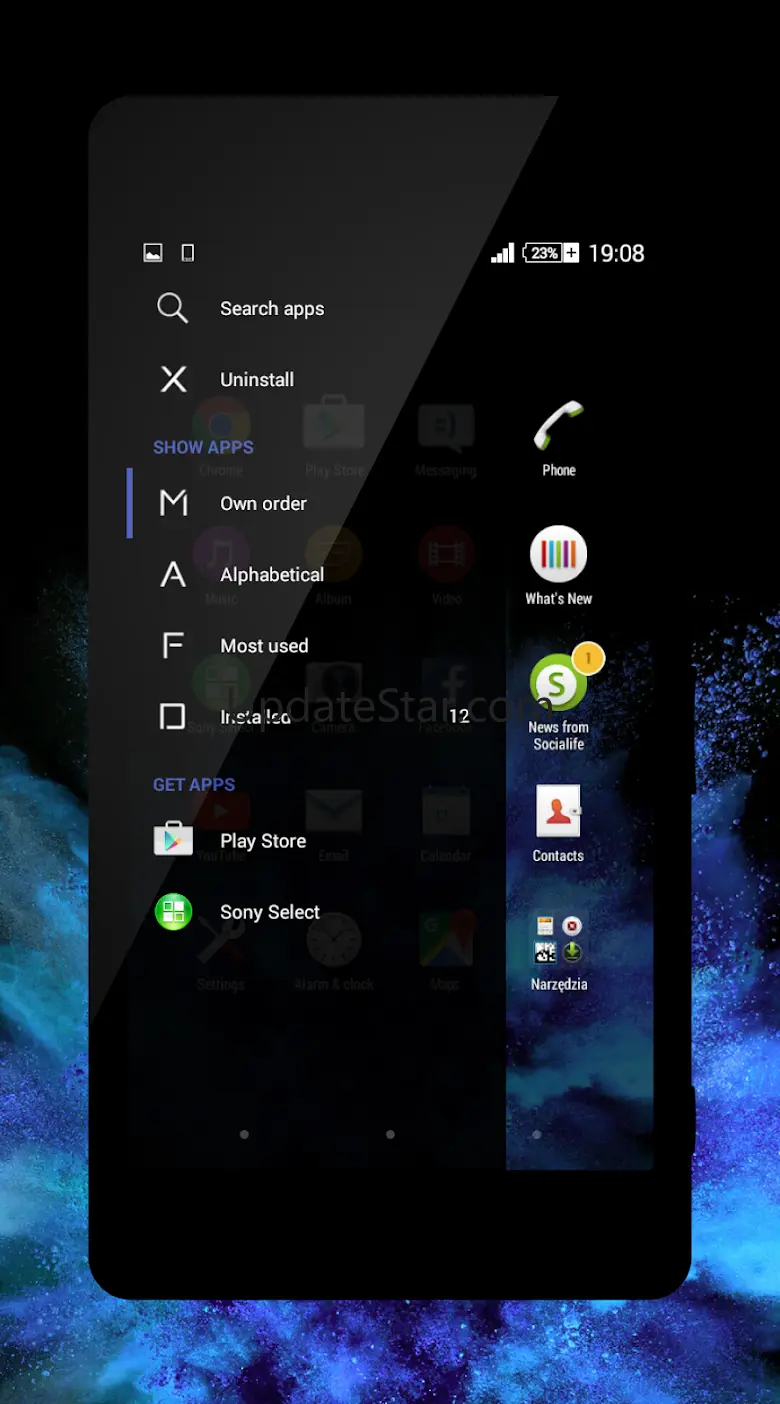Tap the SHOW APPS section header
780x1404 pixels.
[x=203, y=447]
